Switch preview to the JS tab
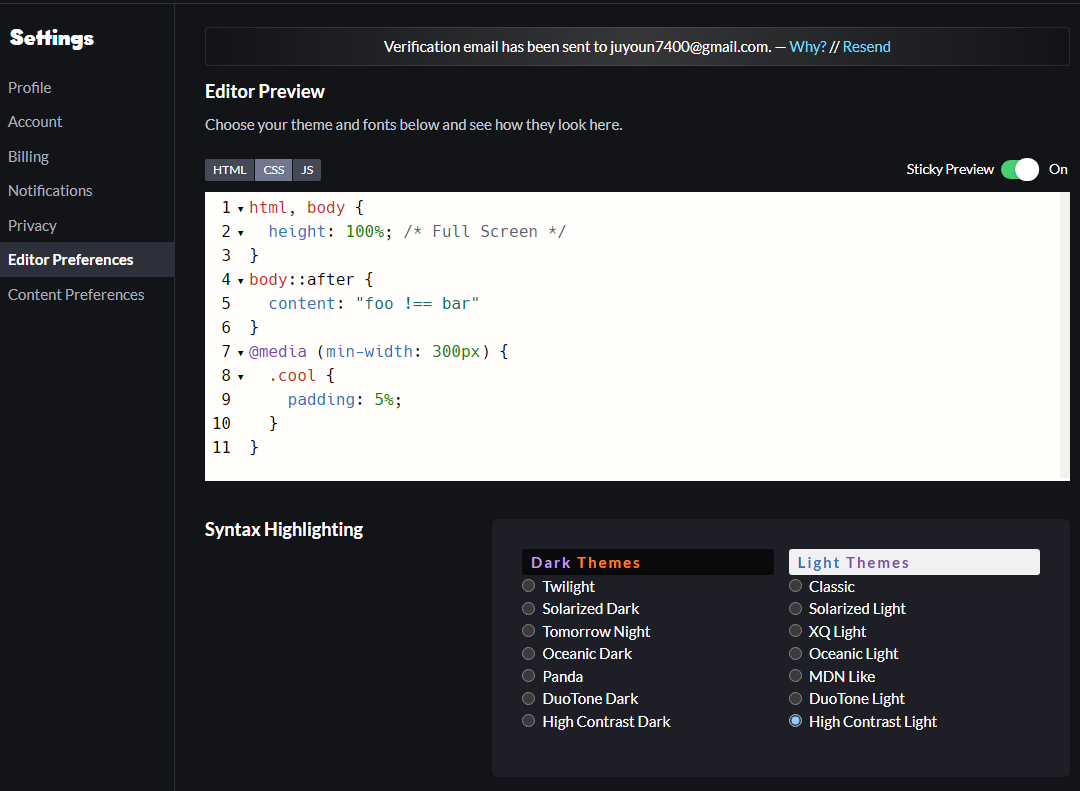This screenshot has width=1080, height=791. [307, 170]
